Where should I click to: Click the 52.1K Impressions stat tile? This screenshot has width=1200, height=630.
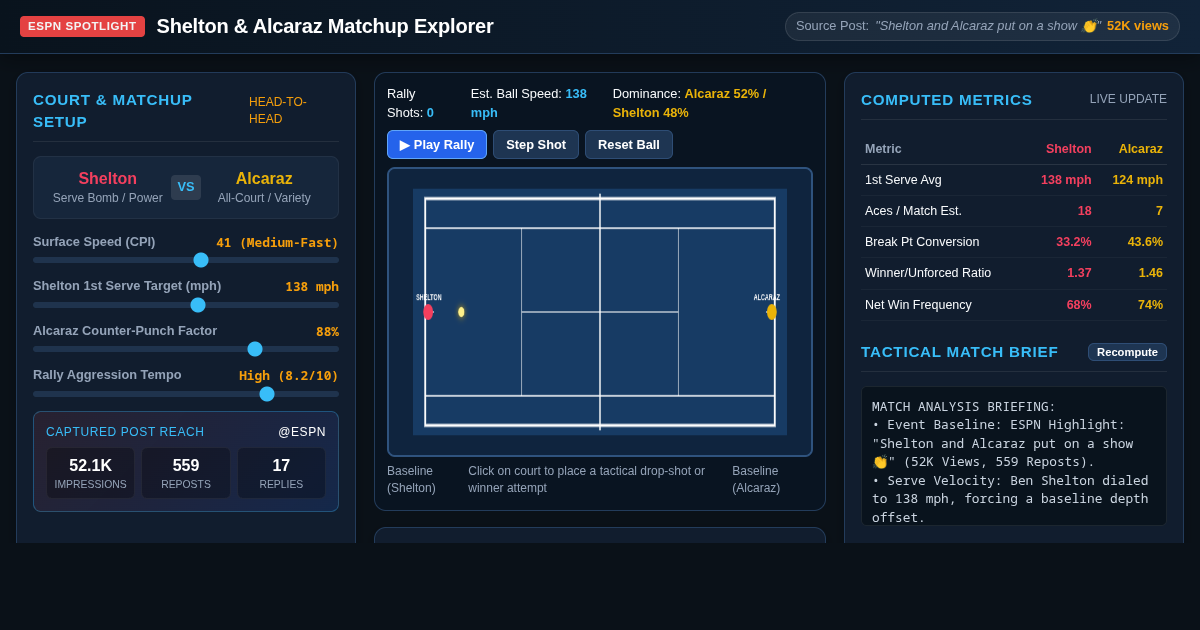coord(90,473)
